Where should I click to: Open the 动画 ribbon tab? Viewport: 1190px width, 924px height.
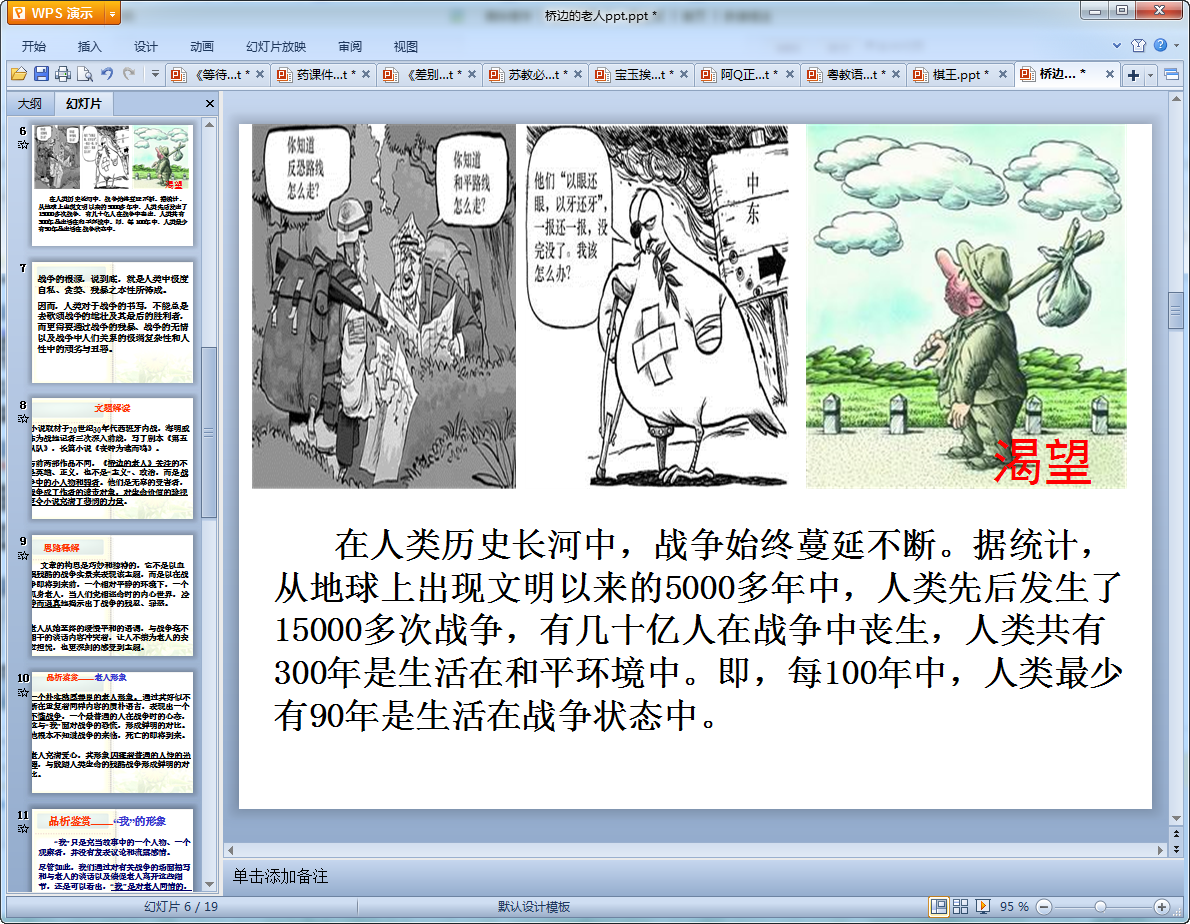[x=202, y=46]
